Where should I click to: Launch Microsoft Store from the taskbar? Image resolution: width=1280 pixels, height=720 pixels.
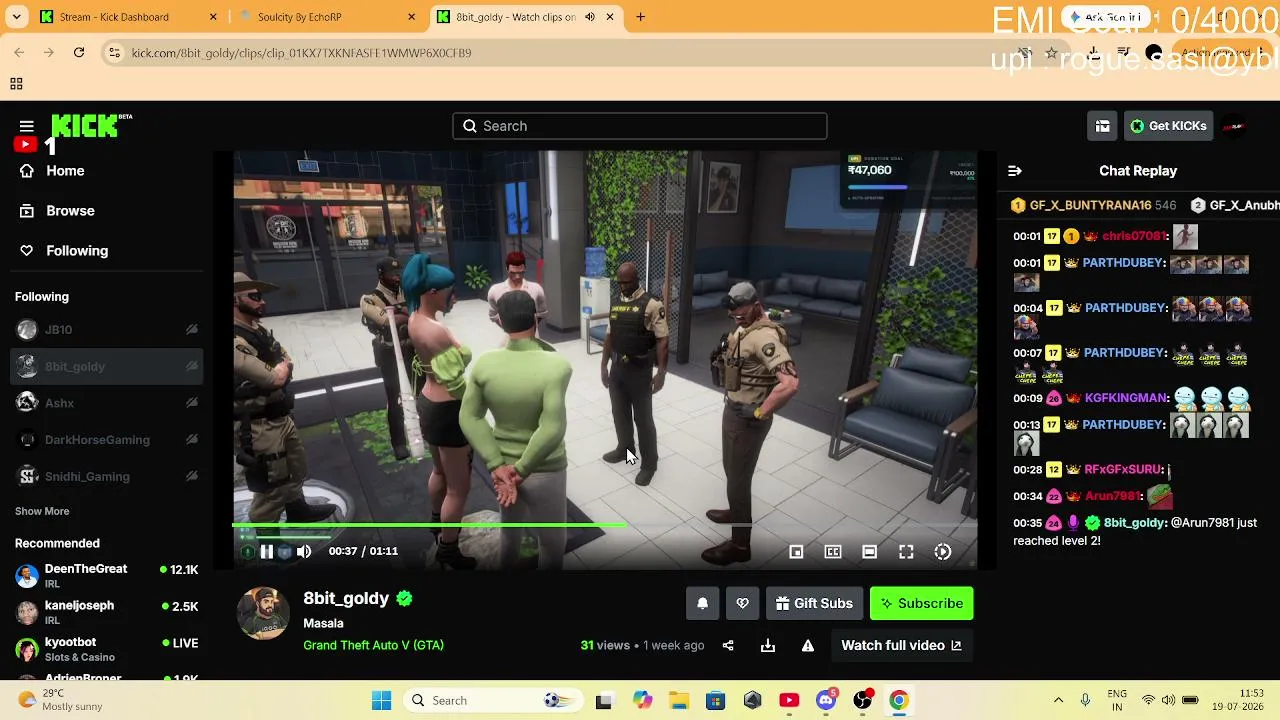pyautogui.click(x=716, y=701)
